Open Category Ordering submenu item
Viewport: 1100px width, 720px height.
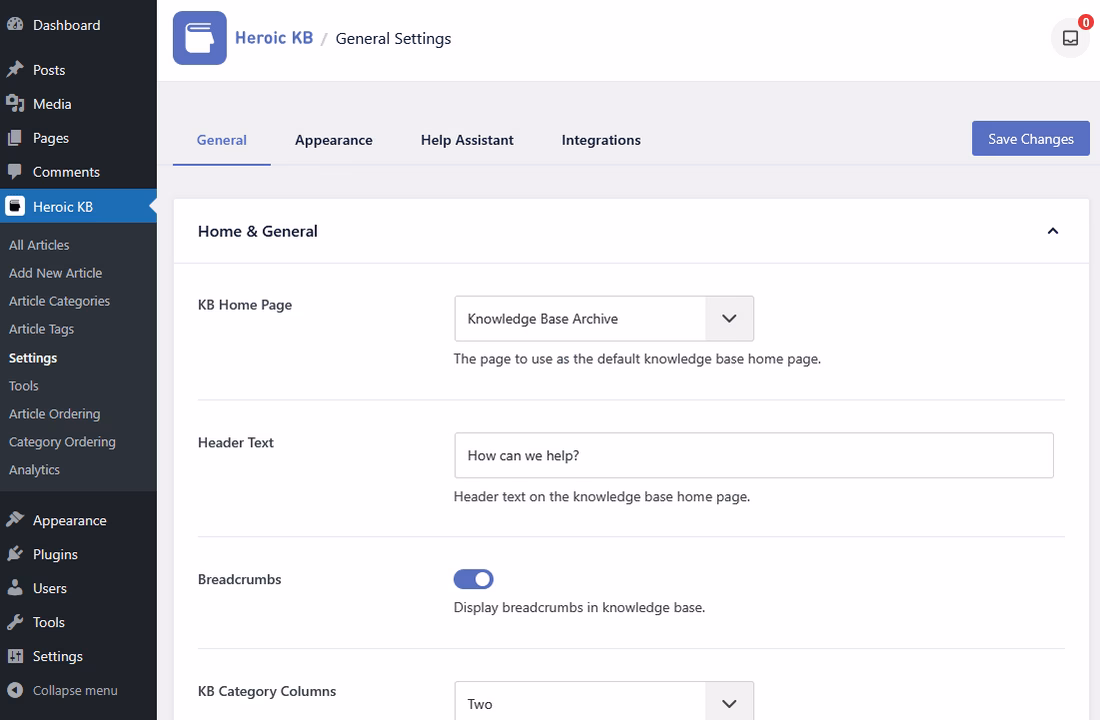pyautogui.click(x=62, y=442)
